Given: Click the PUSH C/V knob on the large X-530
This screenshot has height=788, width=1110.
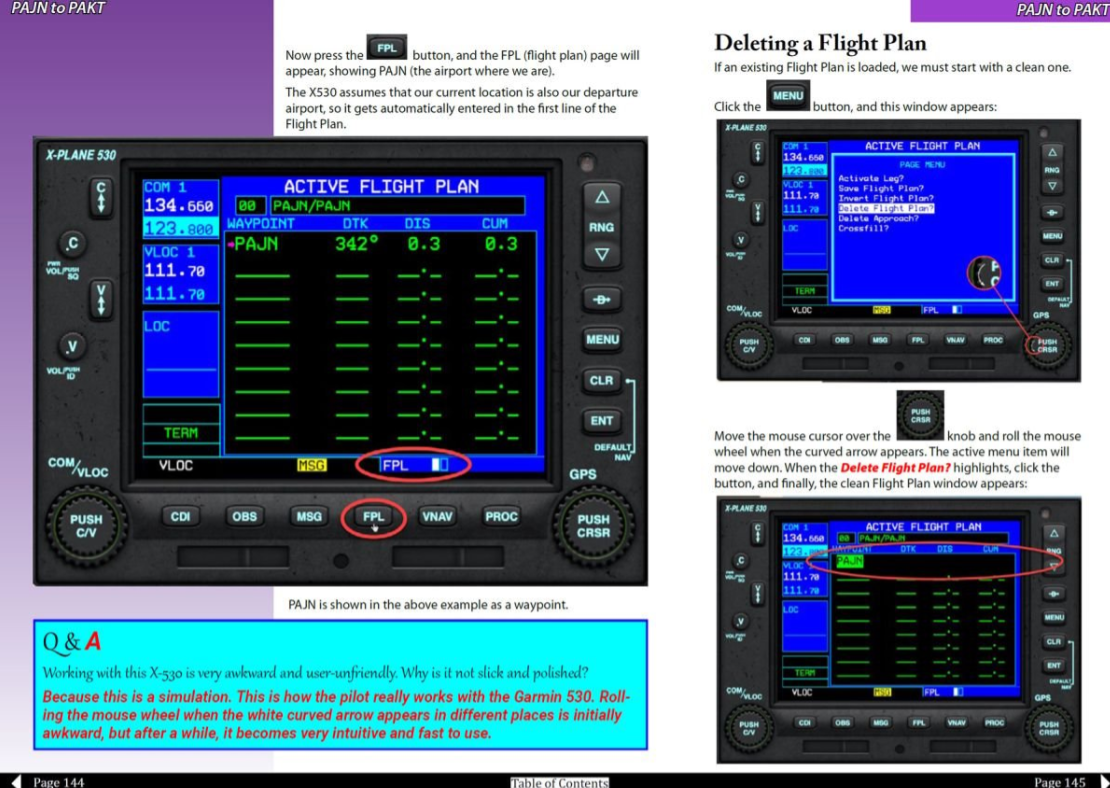Looking at the screenshot, I should [x=86, y=525].
